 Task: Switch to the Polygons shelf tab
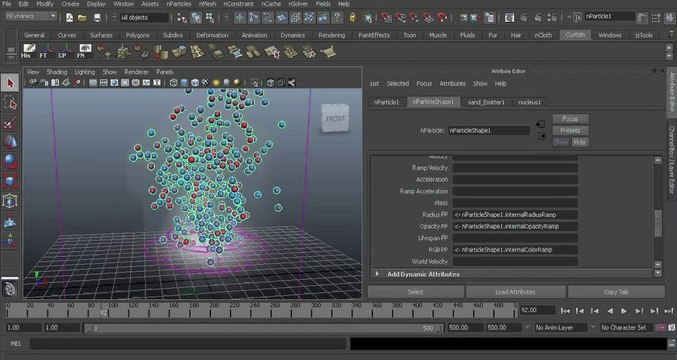coord(137,35)
